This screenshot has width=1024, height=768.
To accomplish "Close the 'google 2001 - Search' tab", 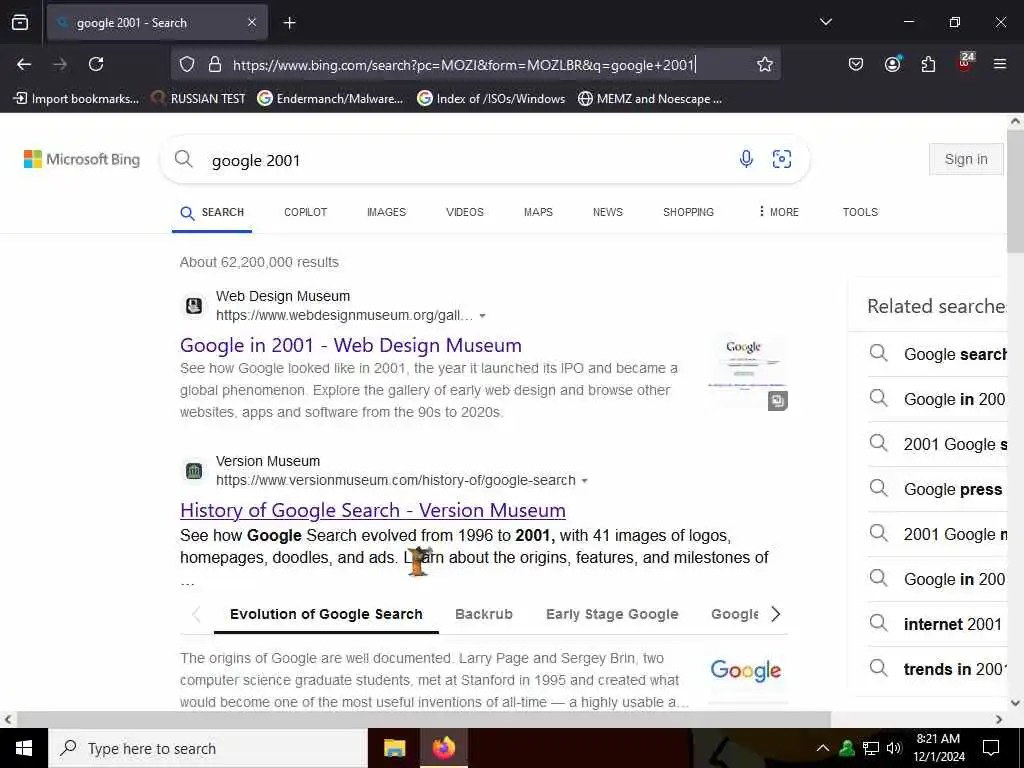I will coord(252,23).
